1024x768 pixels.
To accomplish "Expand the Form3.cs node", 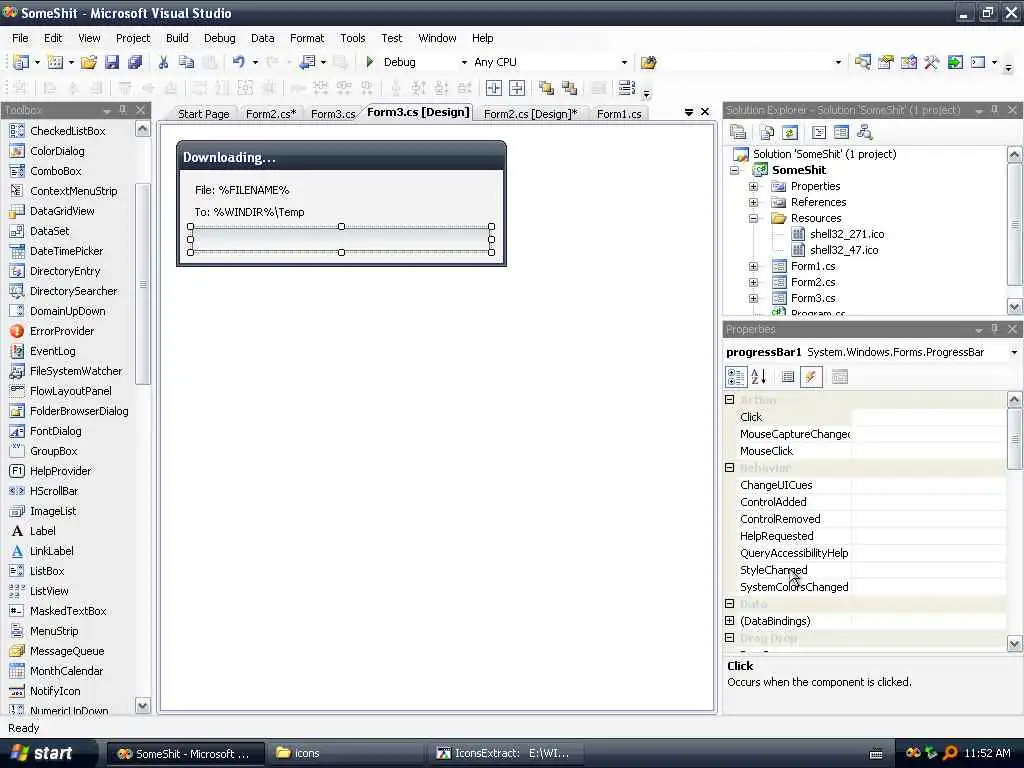I will click(754, 298).
